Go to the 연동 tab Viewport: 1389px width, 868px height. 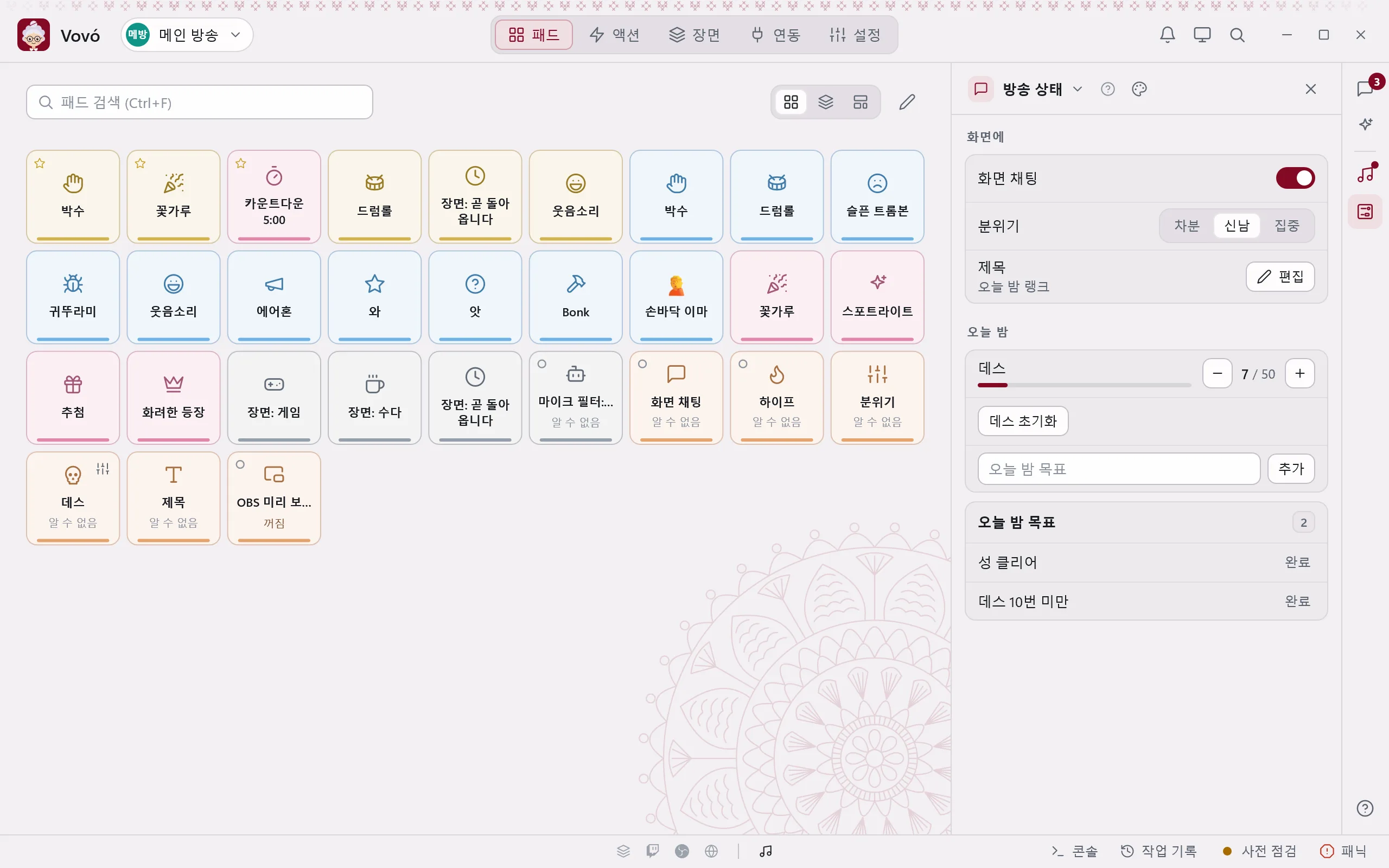pos(775,35)
